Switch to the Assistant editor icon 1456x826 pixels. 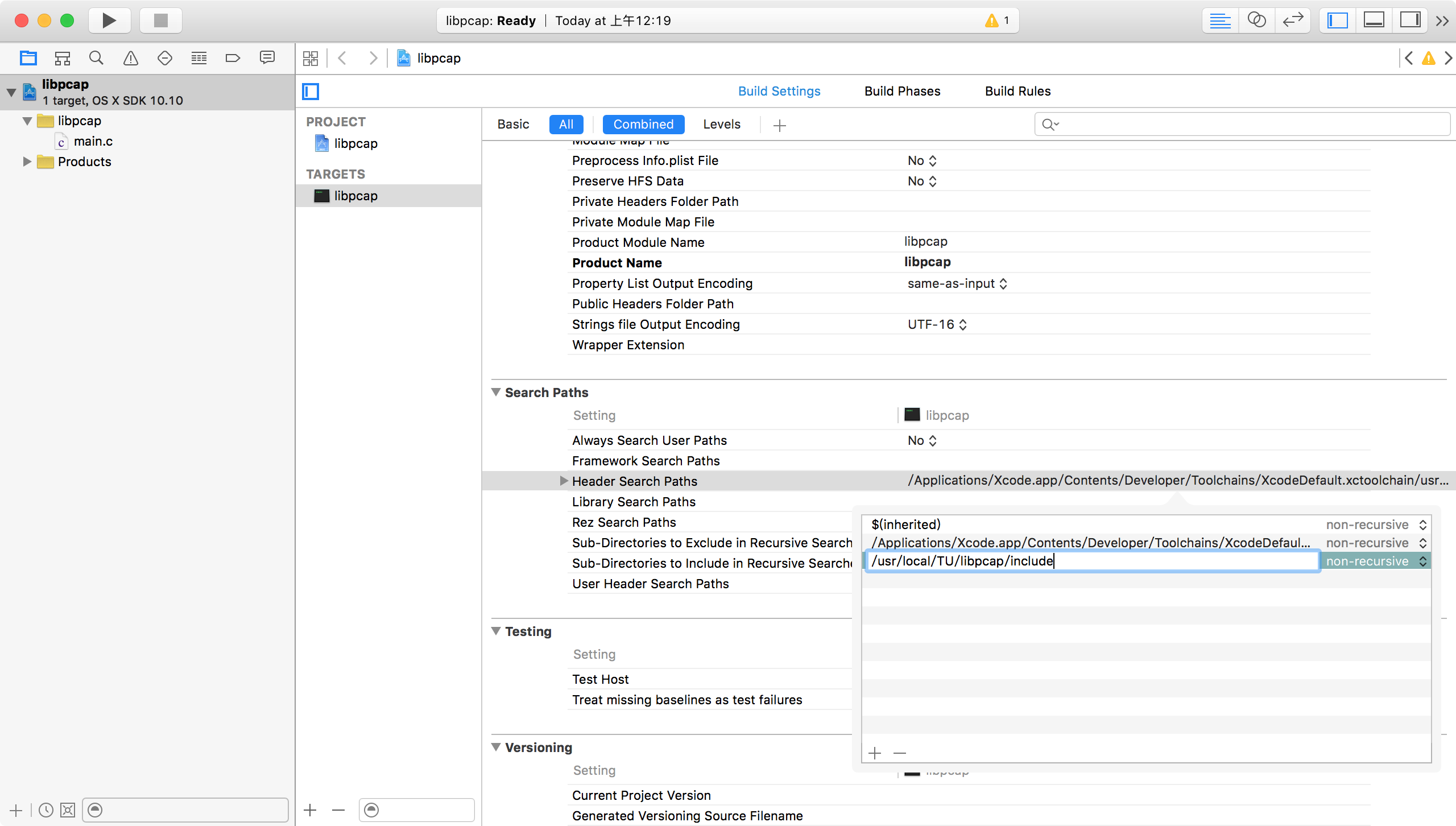point(1256,21)
